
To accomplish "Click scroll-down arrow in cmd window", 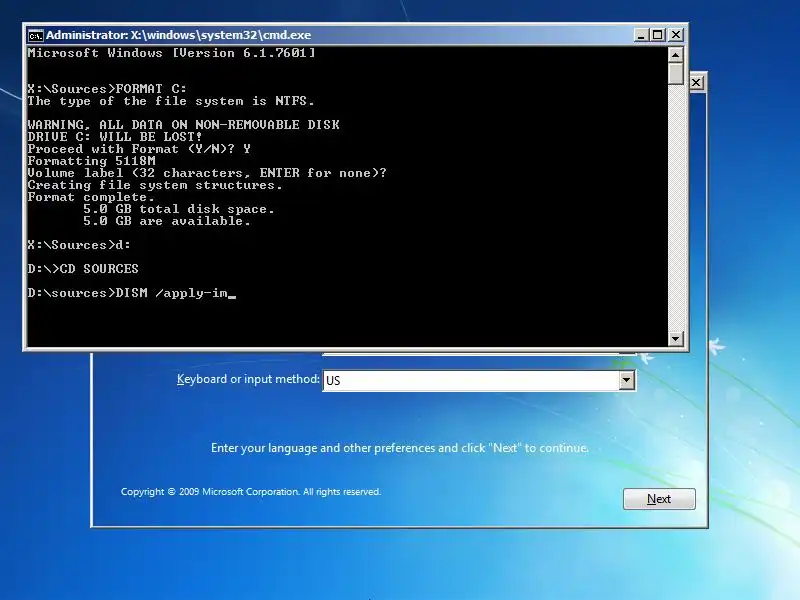I will tap(676, 338).
